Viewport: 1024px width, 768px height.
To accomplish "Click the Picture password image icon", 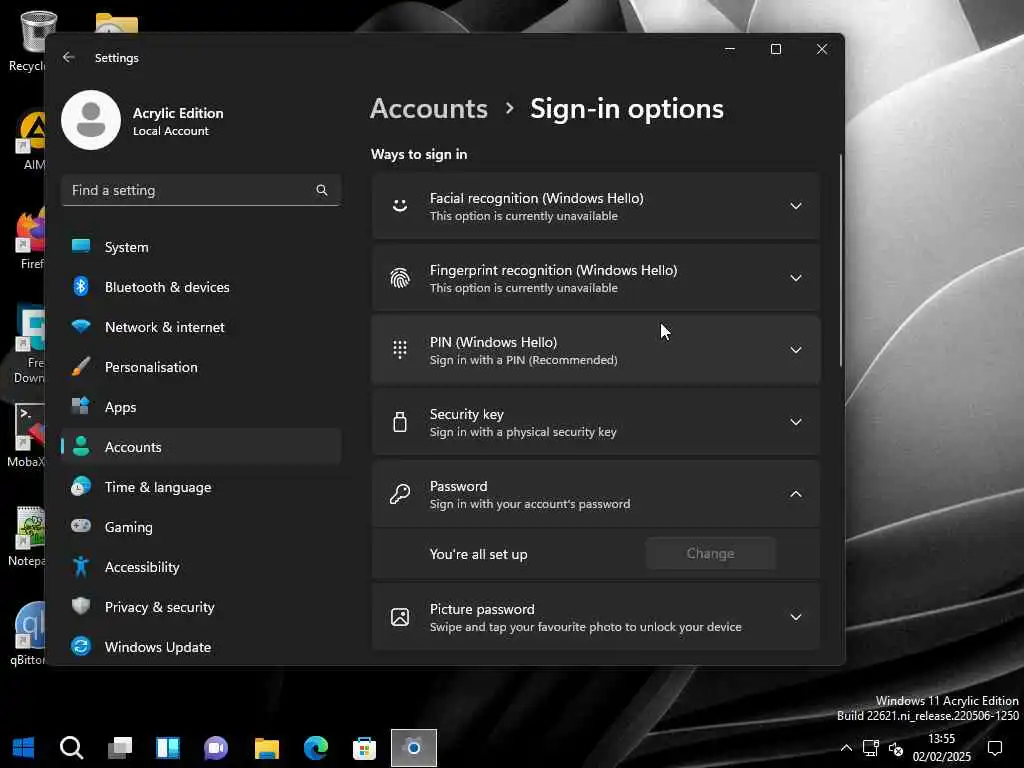I will pyautogui.click(x=400, y=617).
